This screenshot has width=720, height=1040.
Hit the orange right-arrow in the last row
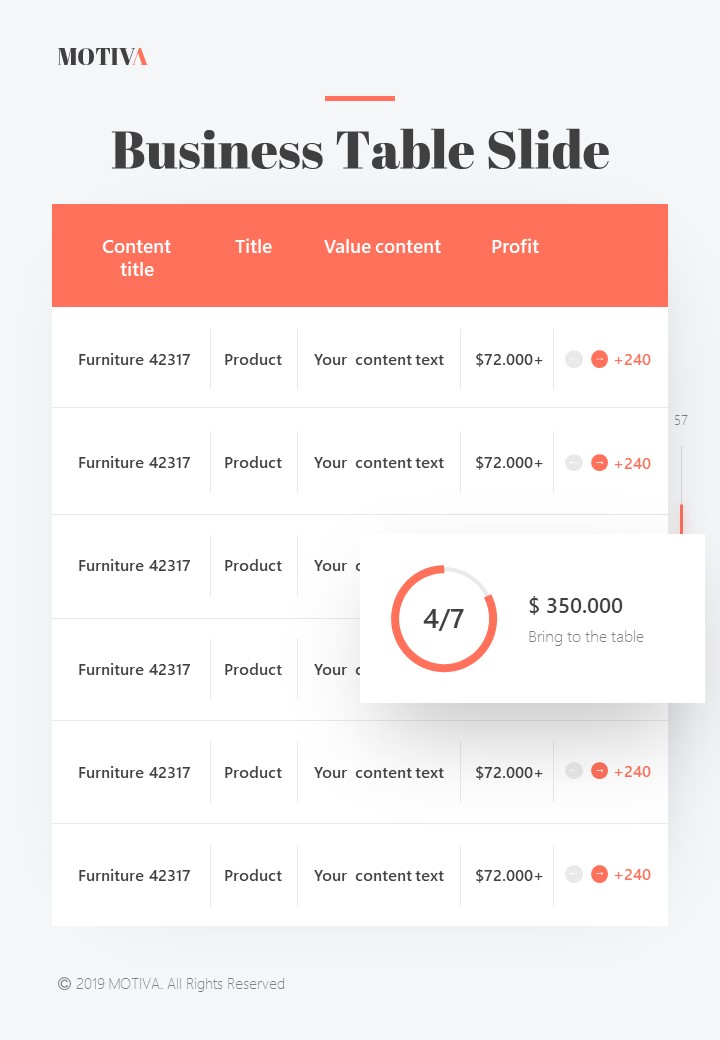(599, 874)
